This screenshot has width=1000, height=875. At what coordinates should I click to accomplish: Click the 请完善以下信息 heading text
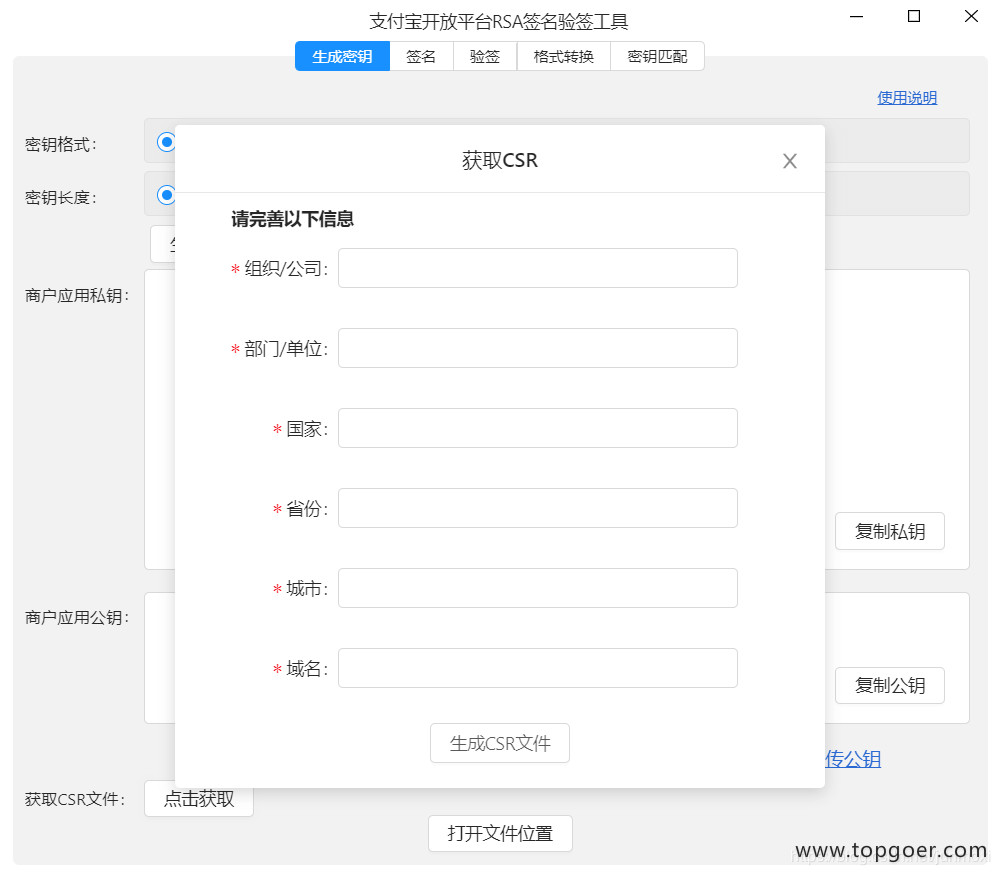pyautogui.click(x=292, y=219)
